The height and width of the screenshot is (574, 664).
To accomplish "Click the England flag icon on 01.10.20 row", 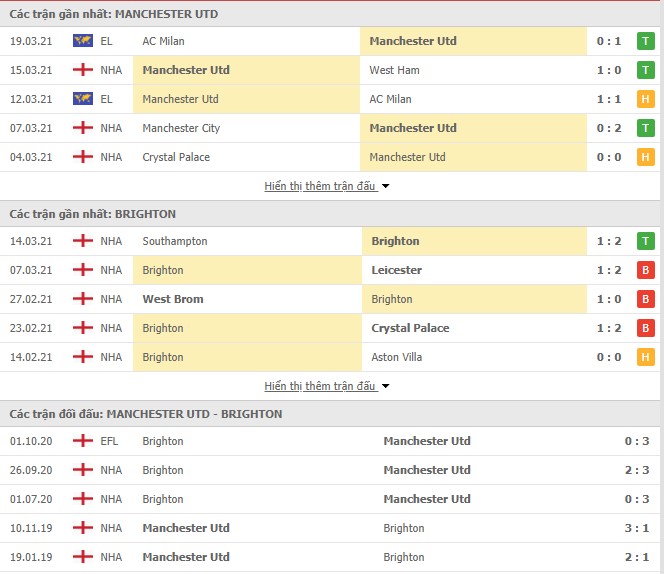I will point(83,441).
